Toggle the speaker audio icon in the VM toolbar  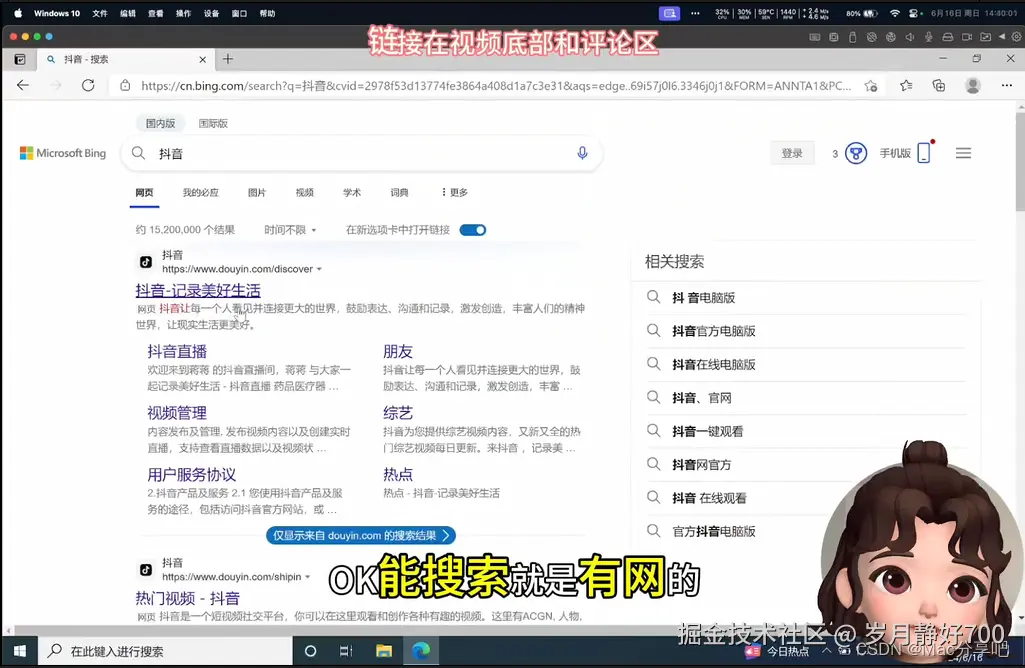910,37
